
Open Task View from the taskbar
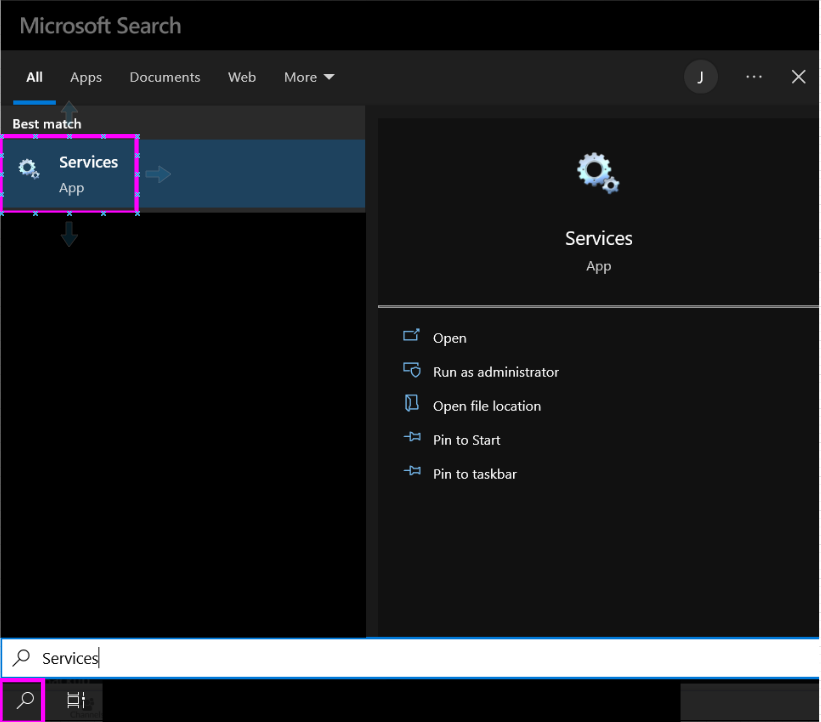click(x=76, y=700)
